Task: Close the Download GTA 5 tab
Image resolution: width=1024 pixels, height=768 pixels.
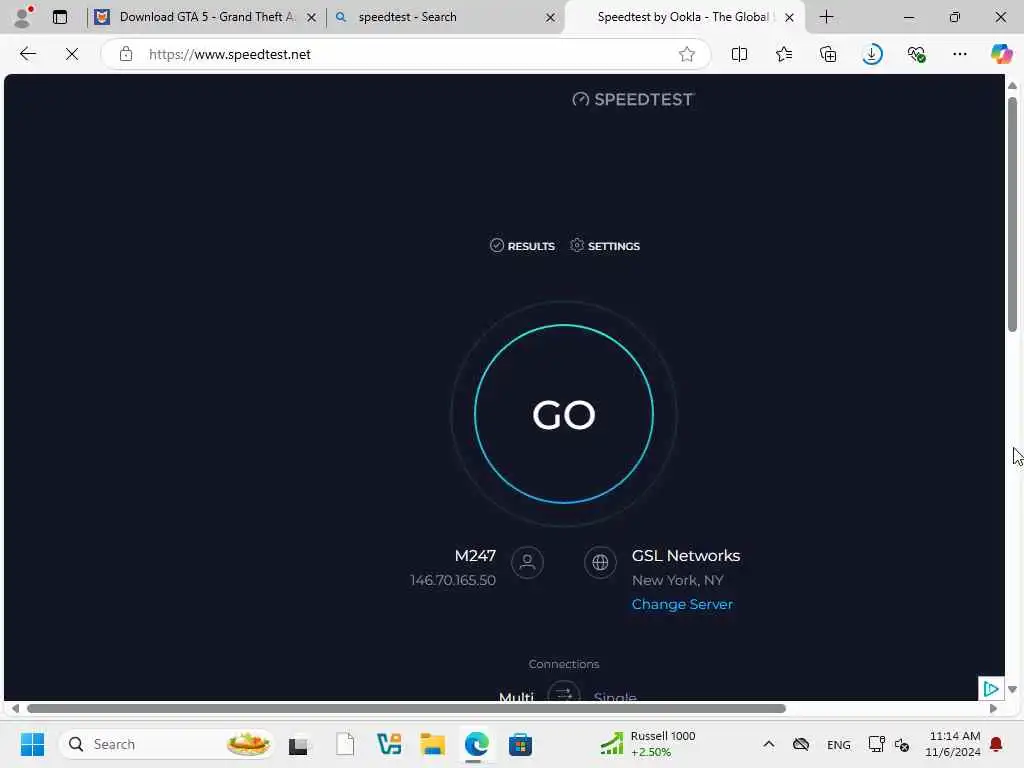Action: click(312, 18)
